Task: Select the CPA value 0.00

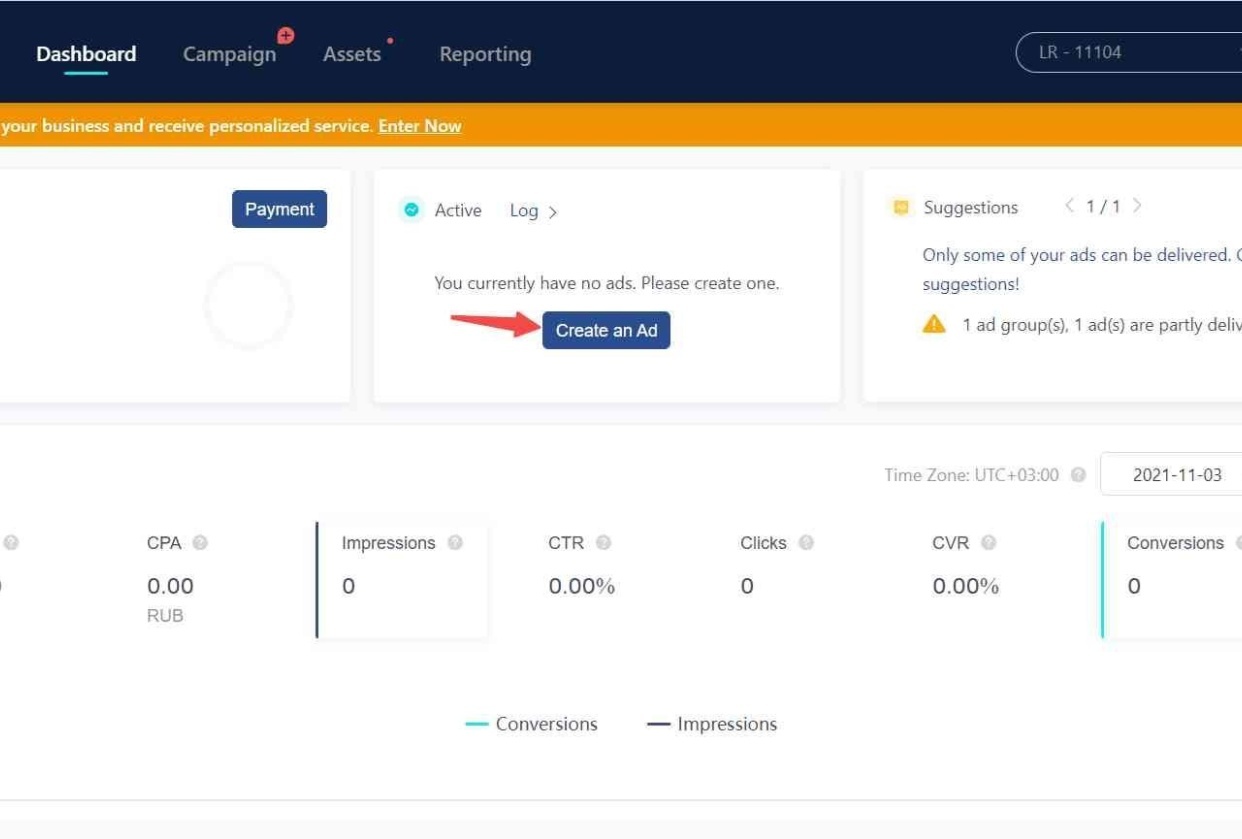Action: point(170,586)
